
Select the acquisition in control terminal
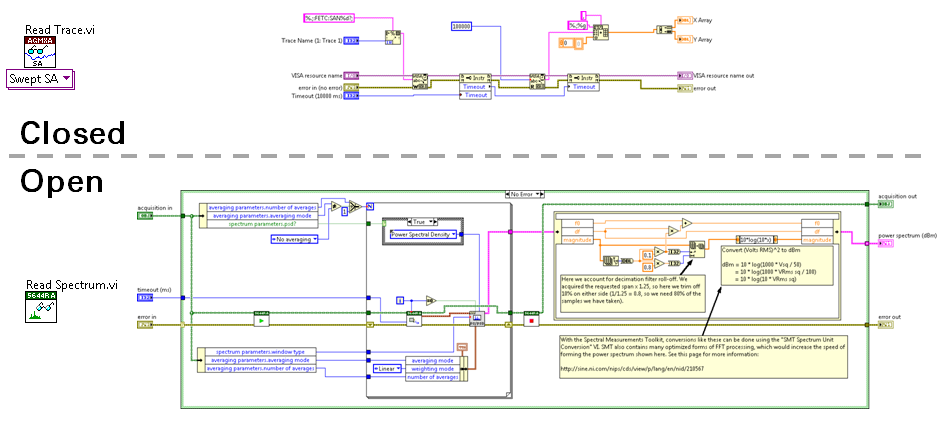coord(146,215)
